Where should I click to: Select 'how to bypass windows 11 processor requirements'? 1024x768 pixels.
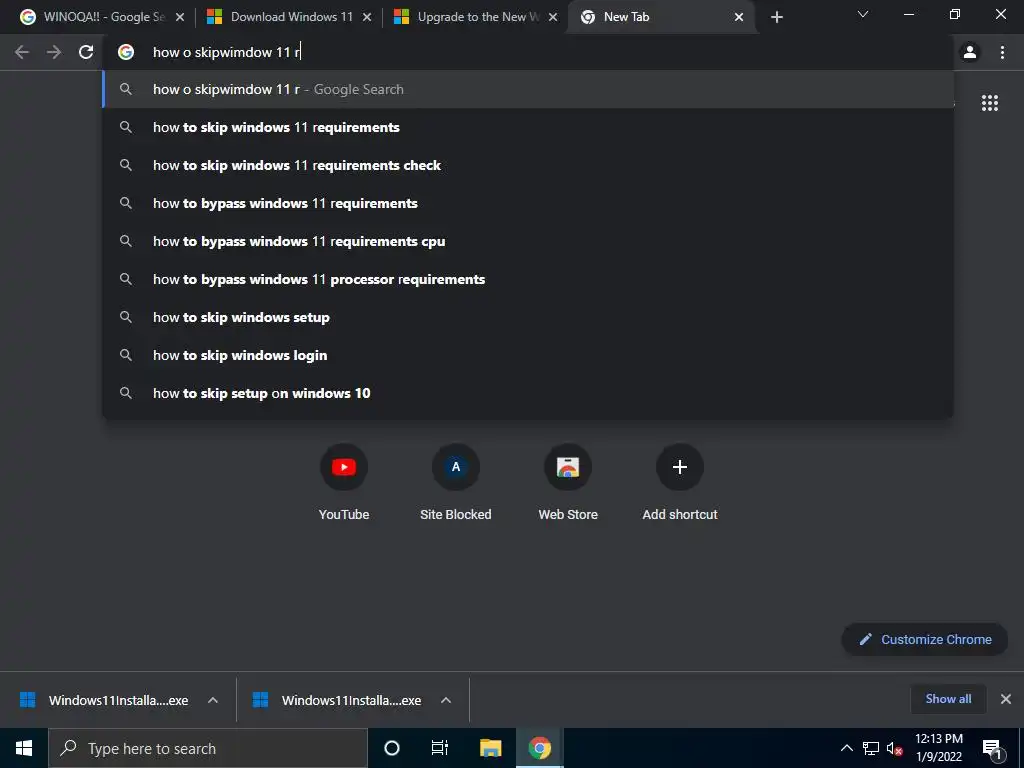[528, 280]
